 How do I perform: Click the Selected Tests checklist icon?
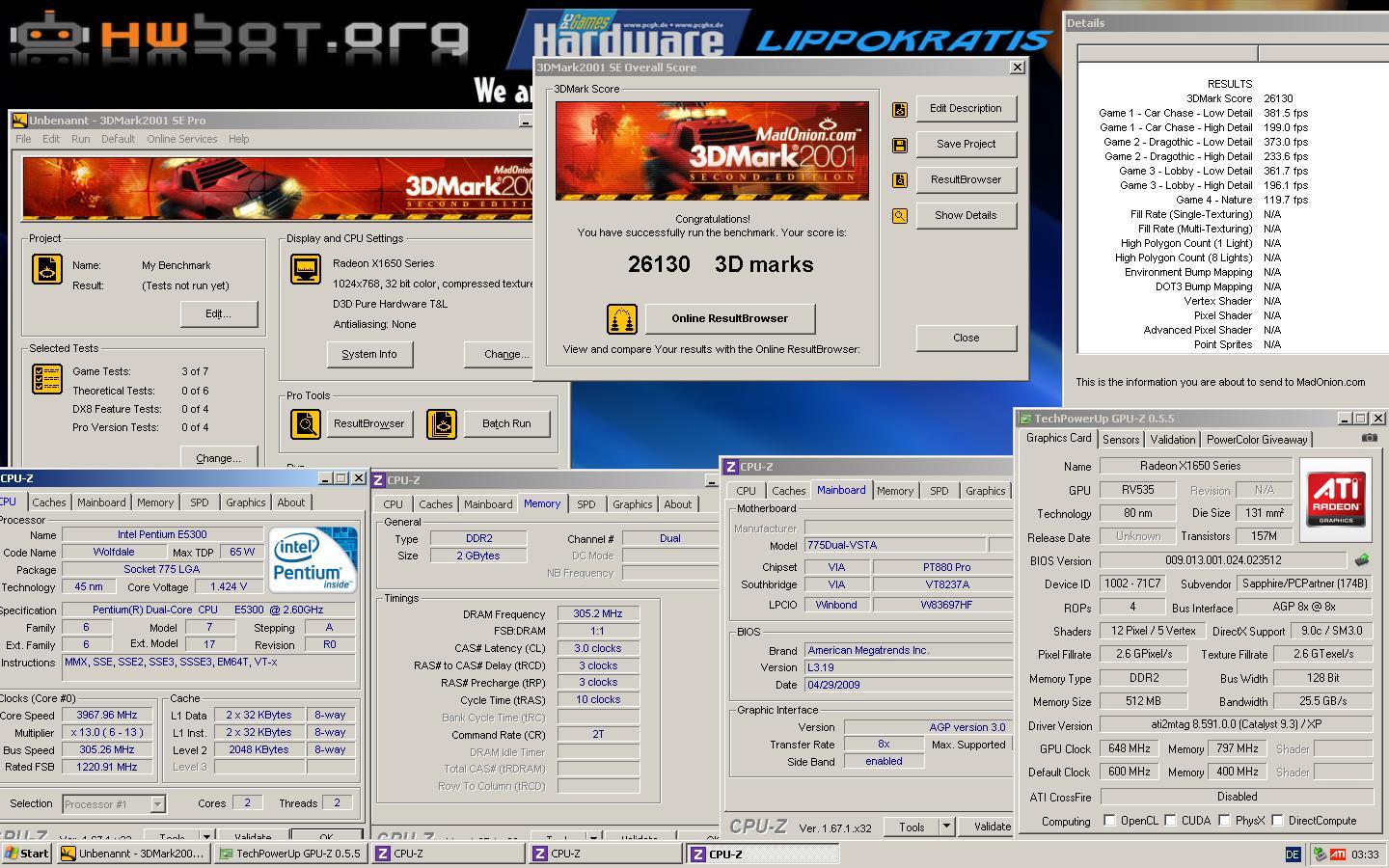47,378
